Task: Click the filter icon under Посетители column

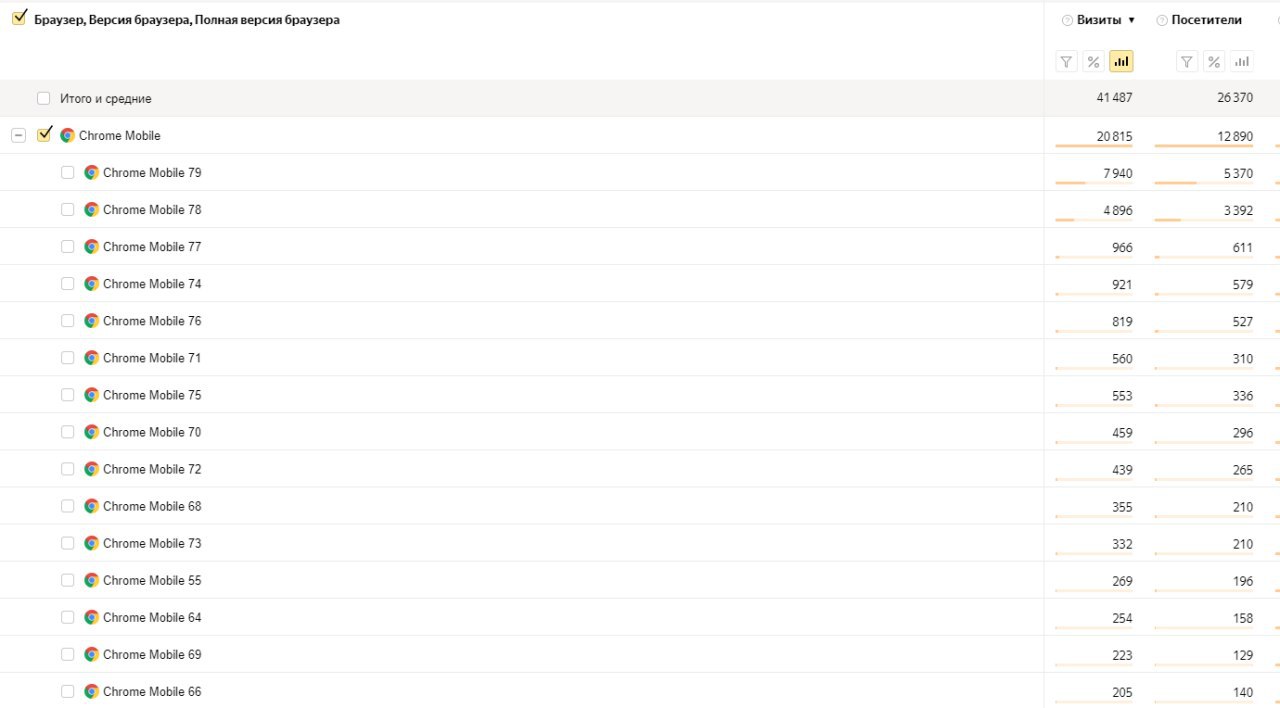Action: click(1186, 62)
